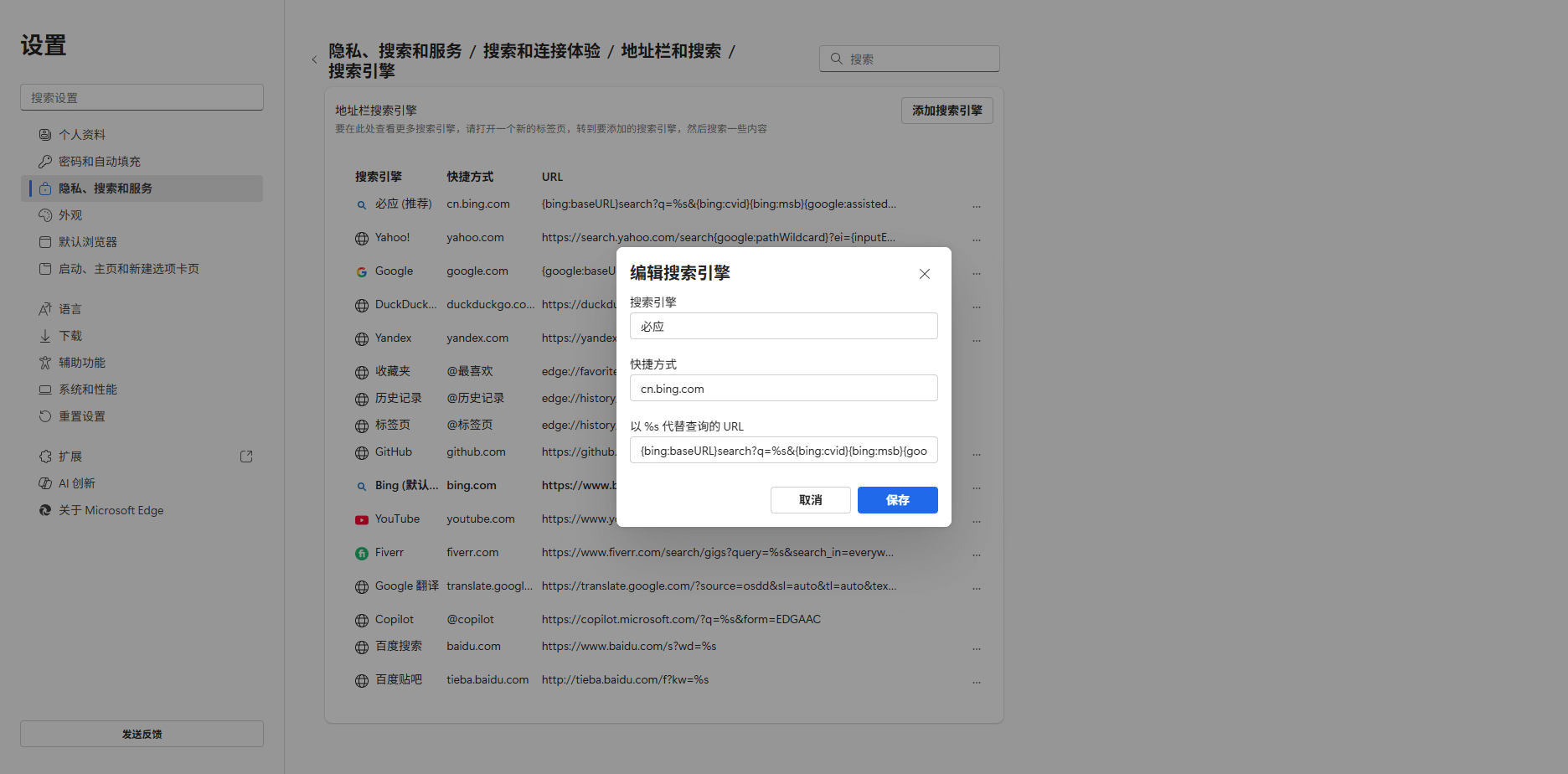Click the 个人资料 profile icon in sidebar
Screen dimensions: 1568x774
(x=45, y=135)
